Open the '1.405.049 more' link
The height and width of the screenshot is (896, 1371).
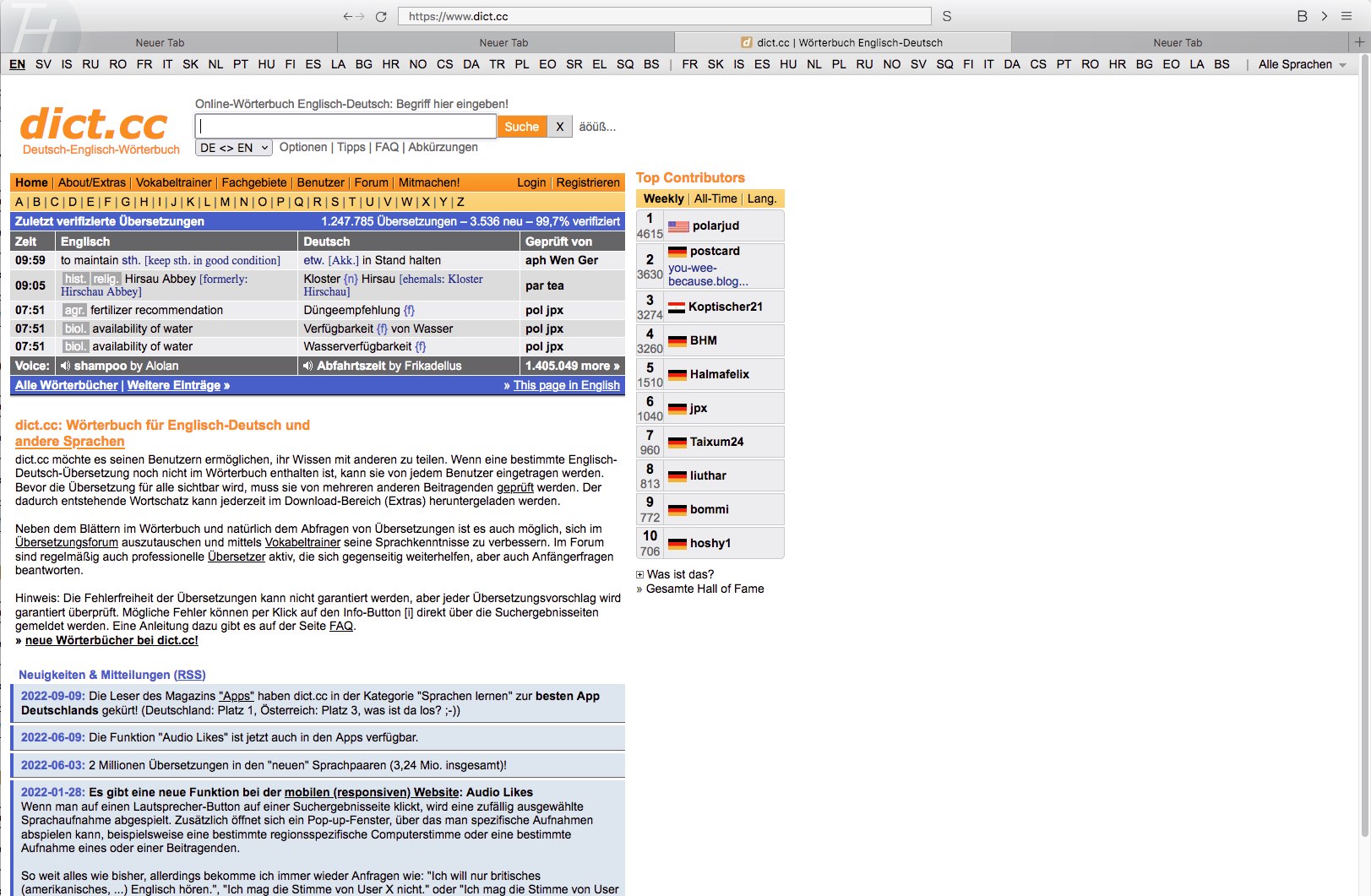pos(573,366)
